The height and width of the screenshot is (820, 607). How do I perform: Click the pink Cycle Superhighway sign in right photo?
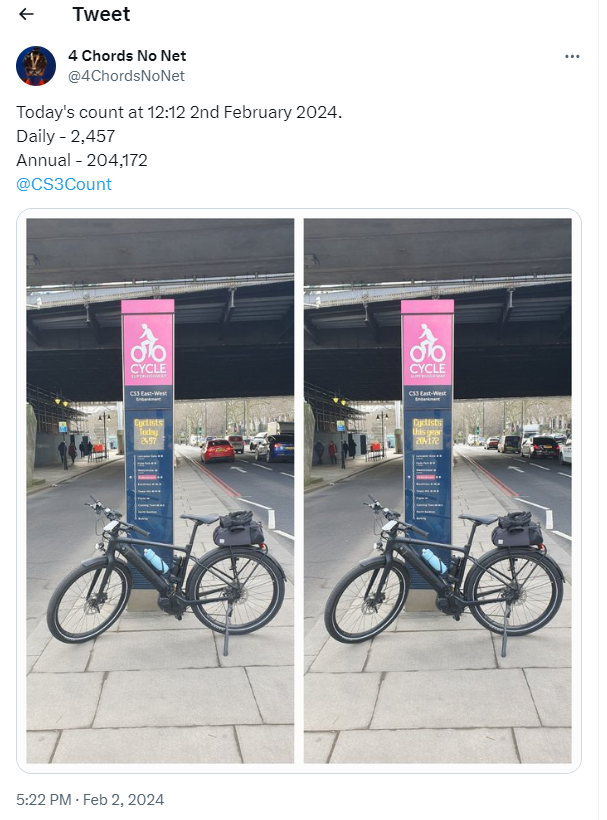[x=428, y=343]
